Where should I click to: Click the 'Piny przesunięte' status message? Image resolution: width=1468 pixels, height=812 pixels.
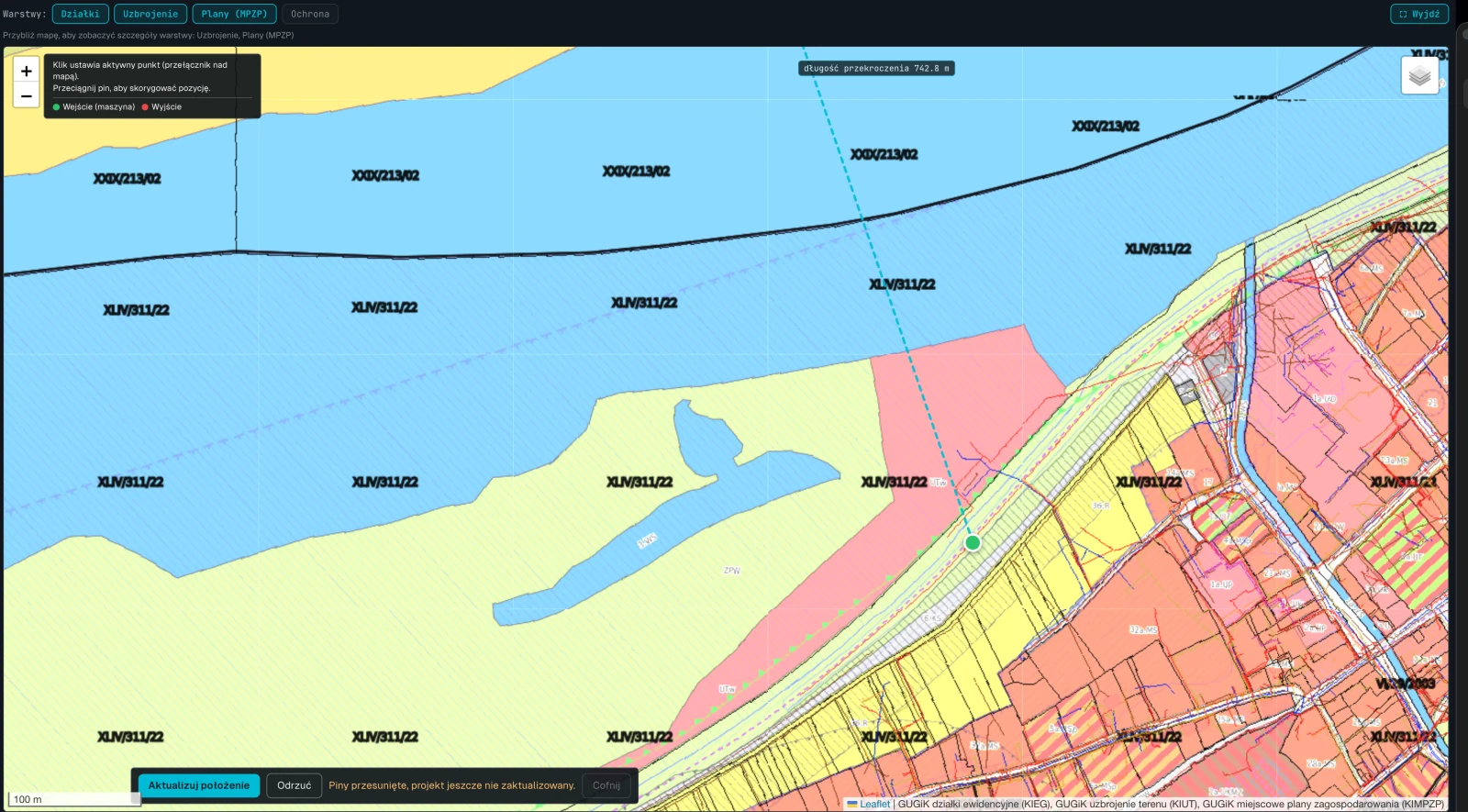tap(451, 785)
